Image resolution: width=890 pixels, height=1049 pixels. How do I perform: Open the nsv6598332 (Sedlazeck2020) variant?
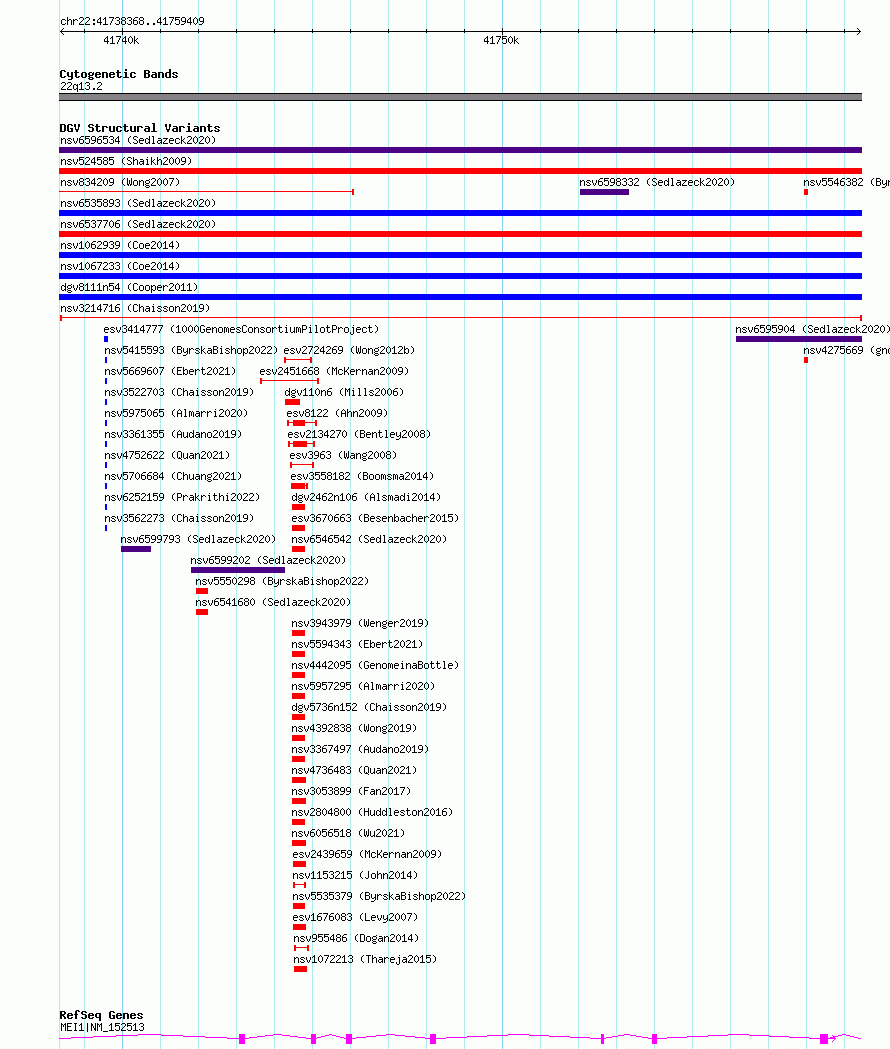(656, 182)
